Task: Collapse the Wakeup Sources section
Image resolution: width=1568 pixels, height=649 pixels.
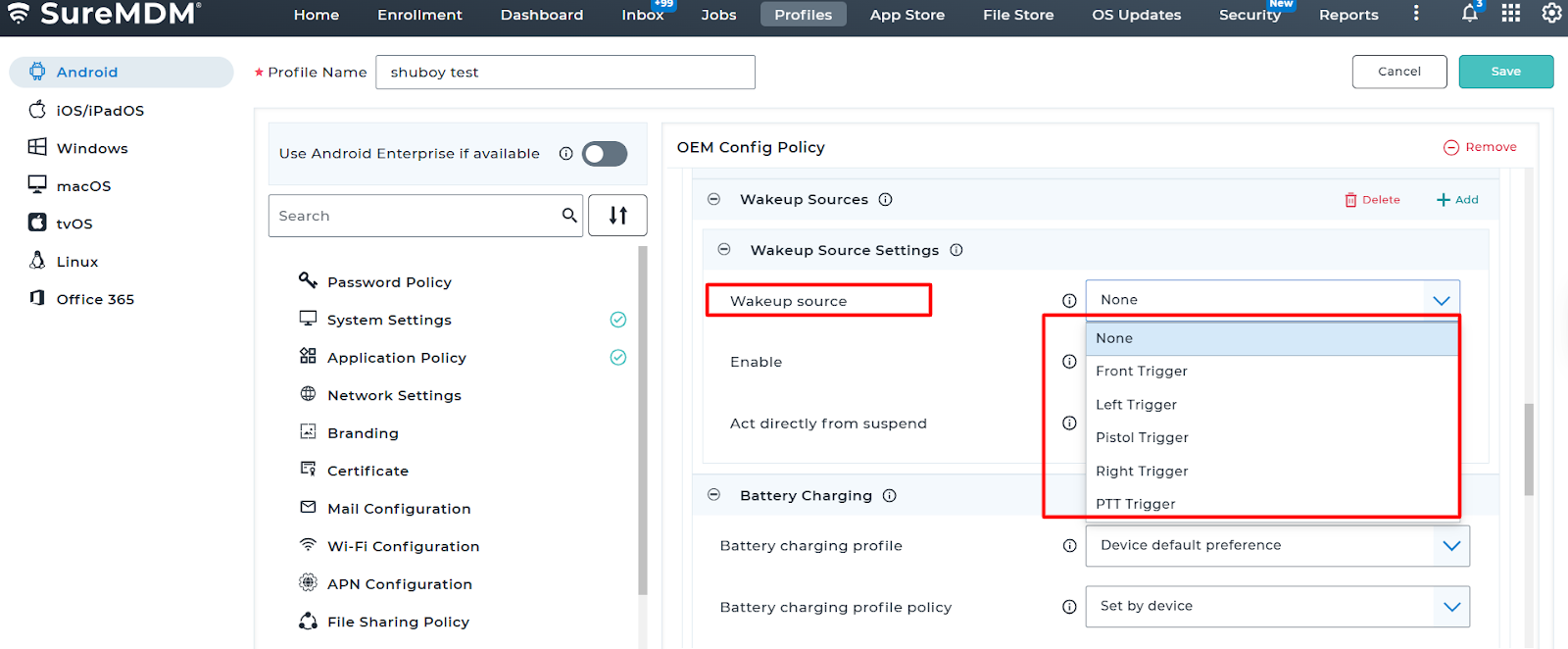Action: click(714, 200)
